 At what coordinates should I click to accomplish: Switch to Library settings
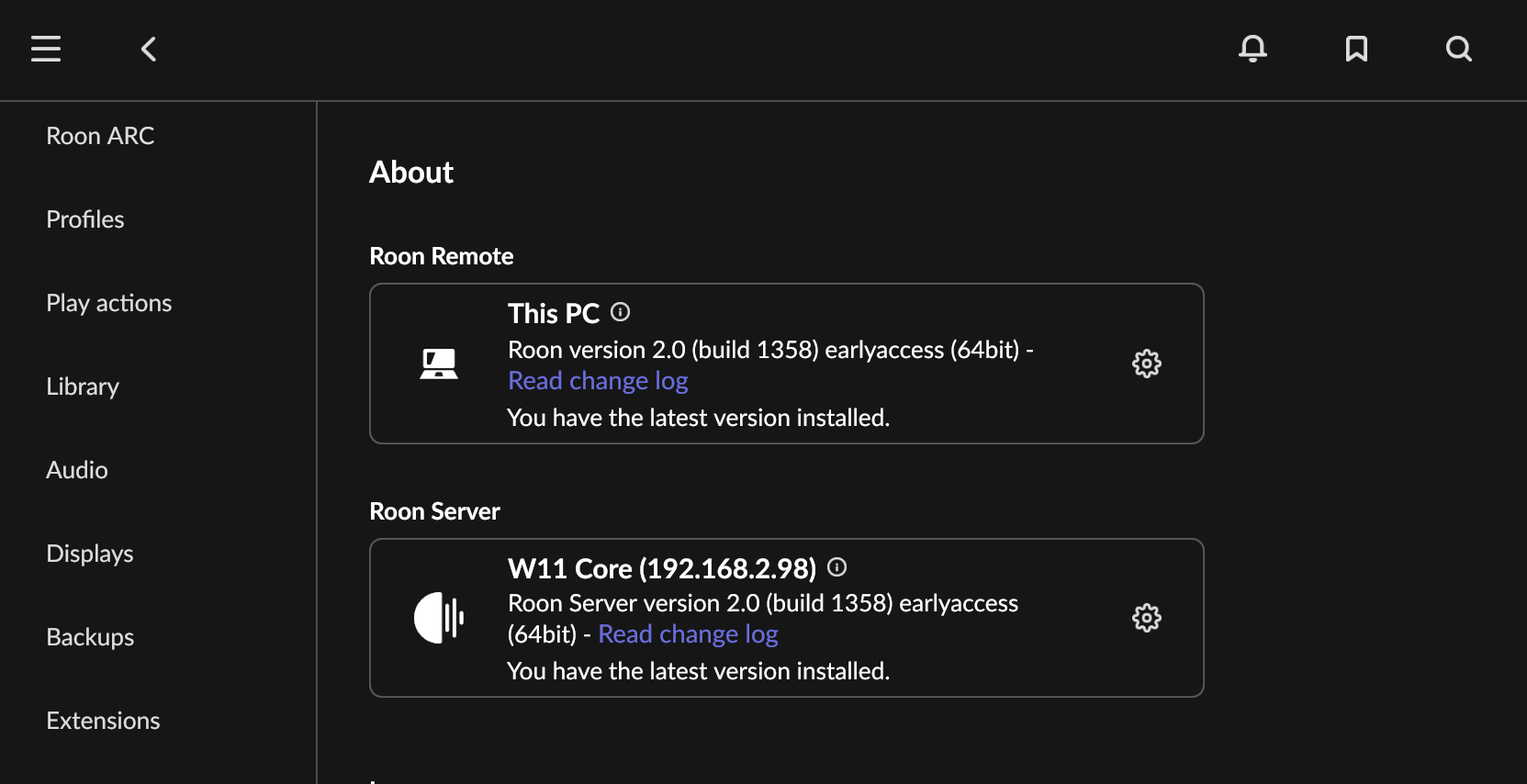pyautogui.click(x=83, y=386)
